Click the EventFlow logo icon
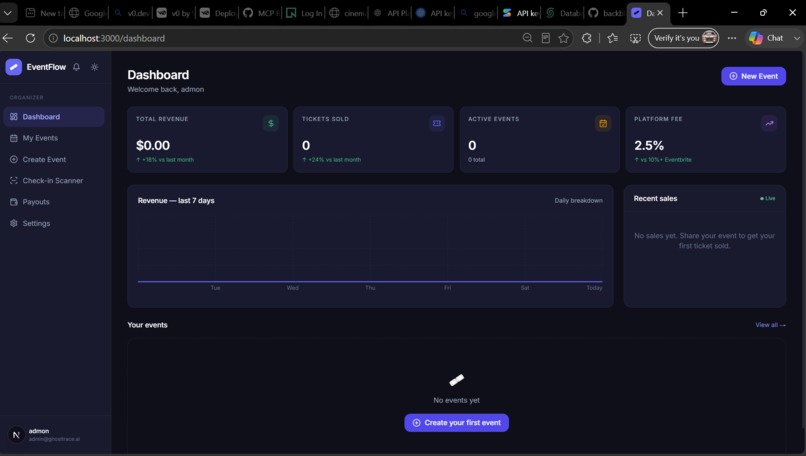 (x=14, y=67)
